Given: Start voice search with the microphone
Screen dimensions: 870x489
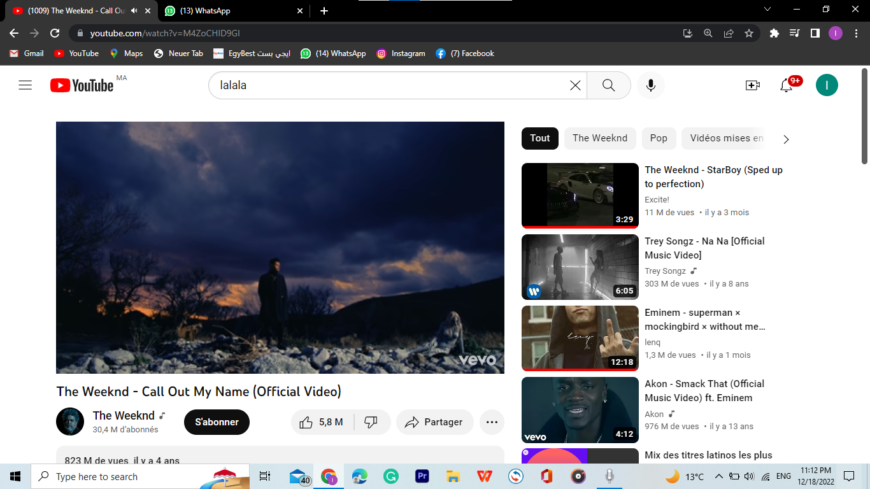Looking at the screenshot, I should 651,85.
